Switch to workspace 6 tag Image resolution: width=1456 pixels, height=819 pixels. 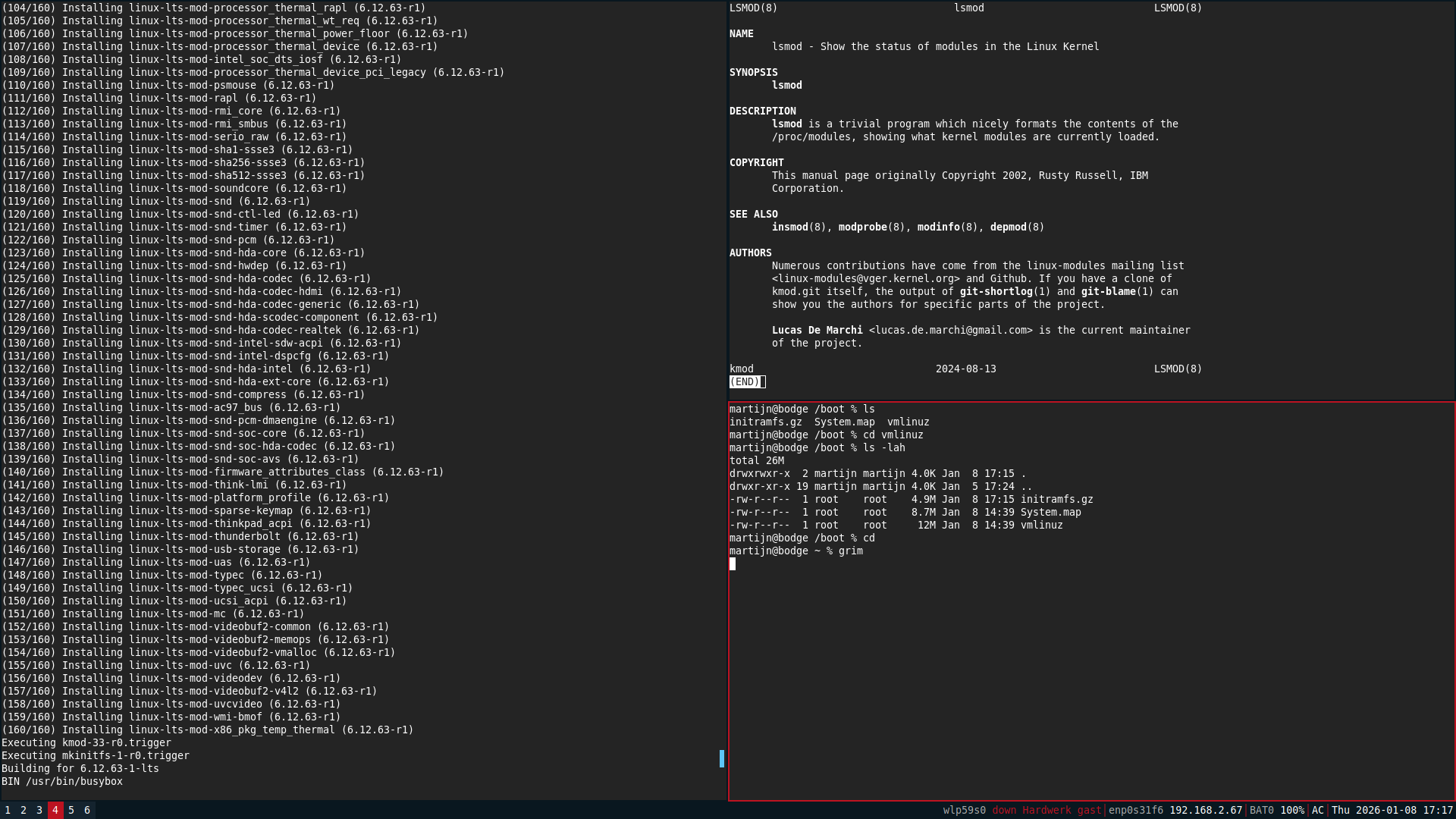(86, 810)
